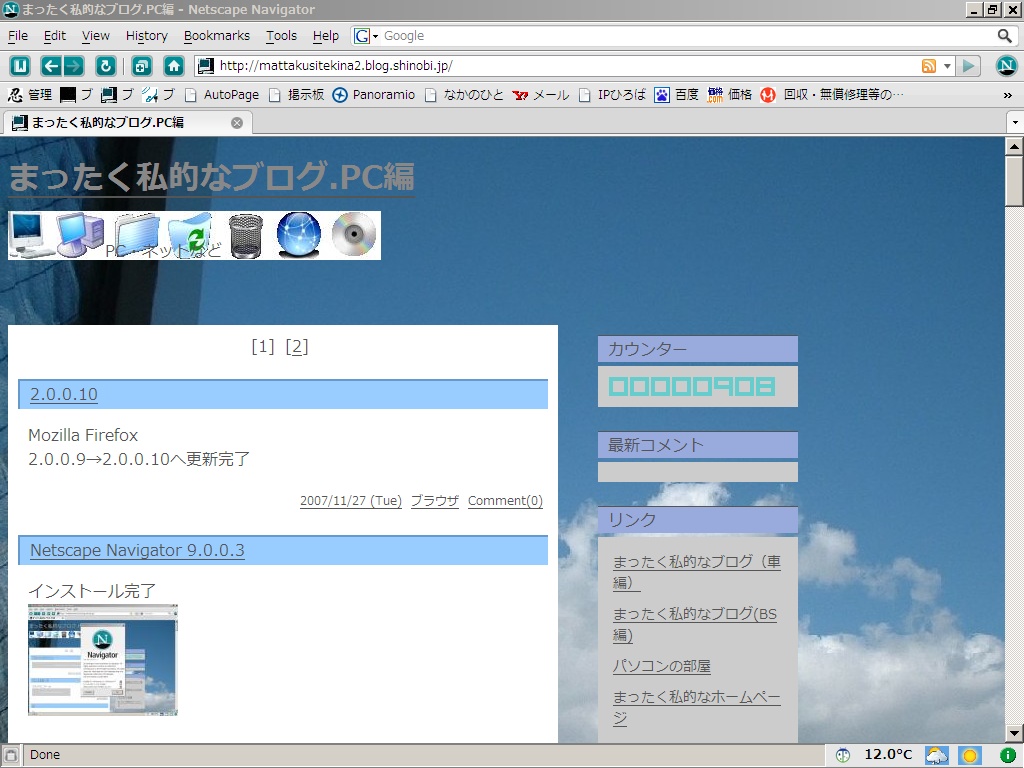This screenshot has width=1024, height=768.
Task: Click the green info icon in status bar
Action: 1007,756
